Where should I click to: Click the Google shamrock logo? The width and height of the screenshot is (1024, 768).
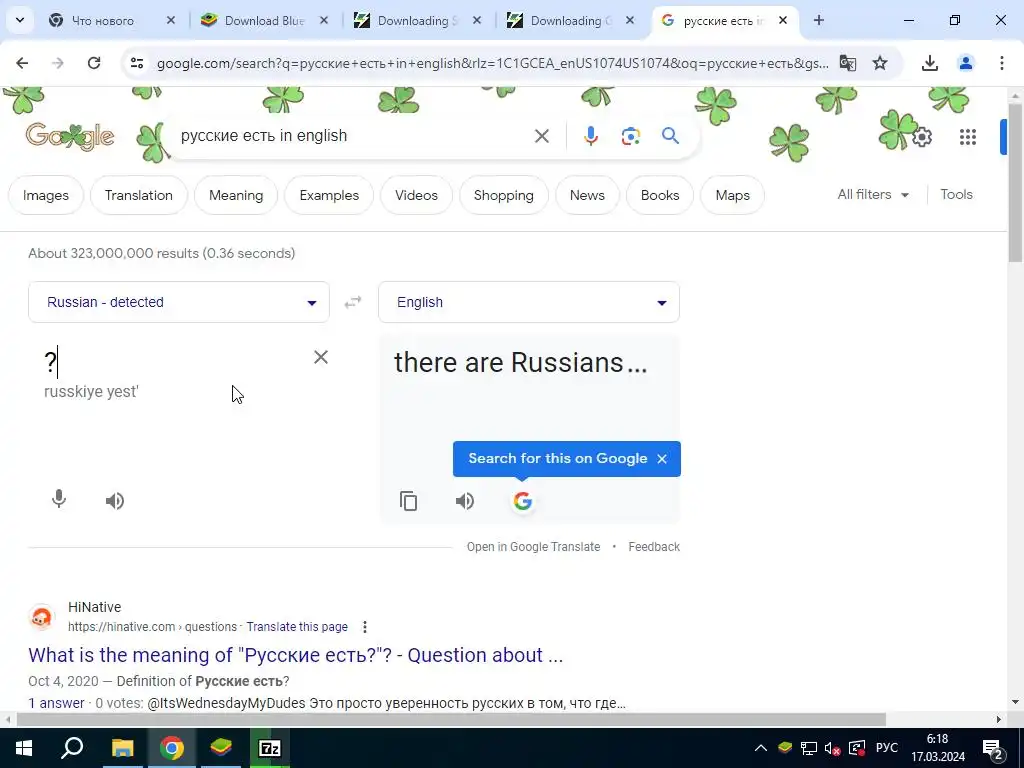click(x=70, y=136)
